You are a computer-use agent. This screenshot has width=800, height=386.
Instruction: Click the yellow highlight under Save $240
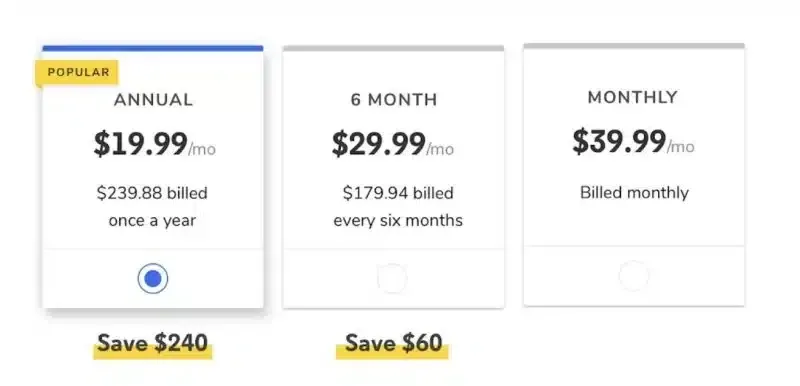(x=153, y=354)
